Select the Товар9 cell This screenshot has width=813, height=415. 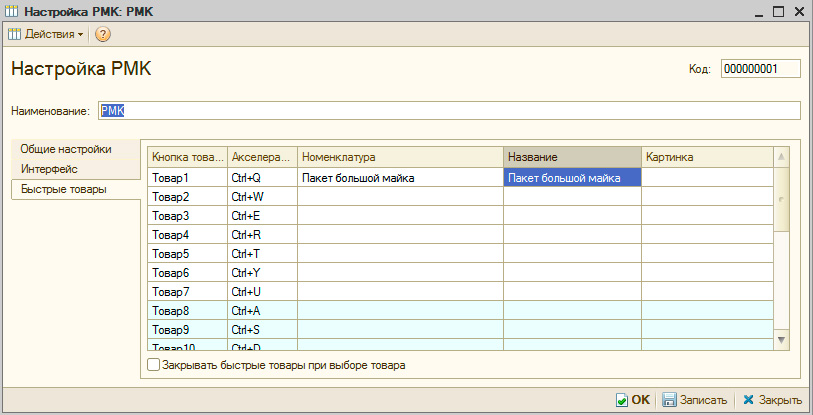[188, 330]
